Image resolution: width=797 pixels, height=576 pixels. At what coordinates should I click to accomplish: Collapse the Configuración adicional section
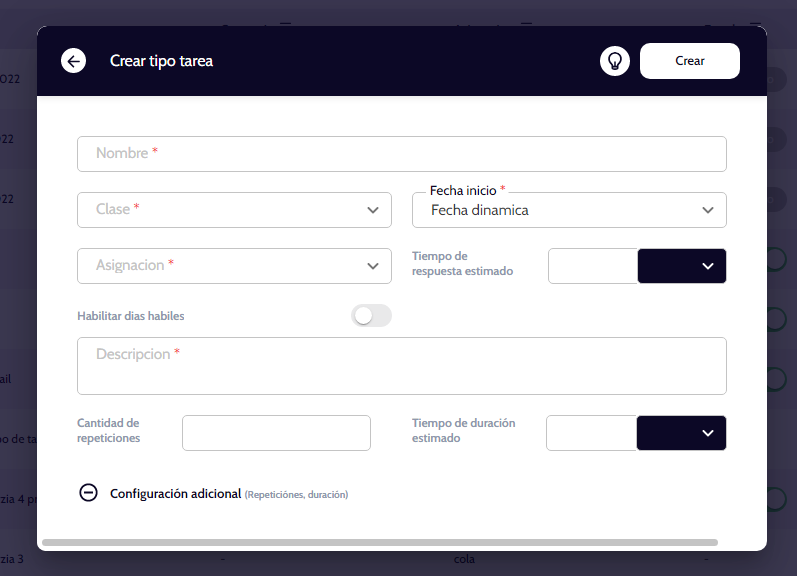pos(176,493)
